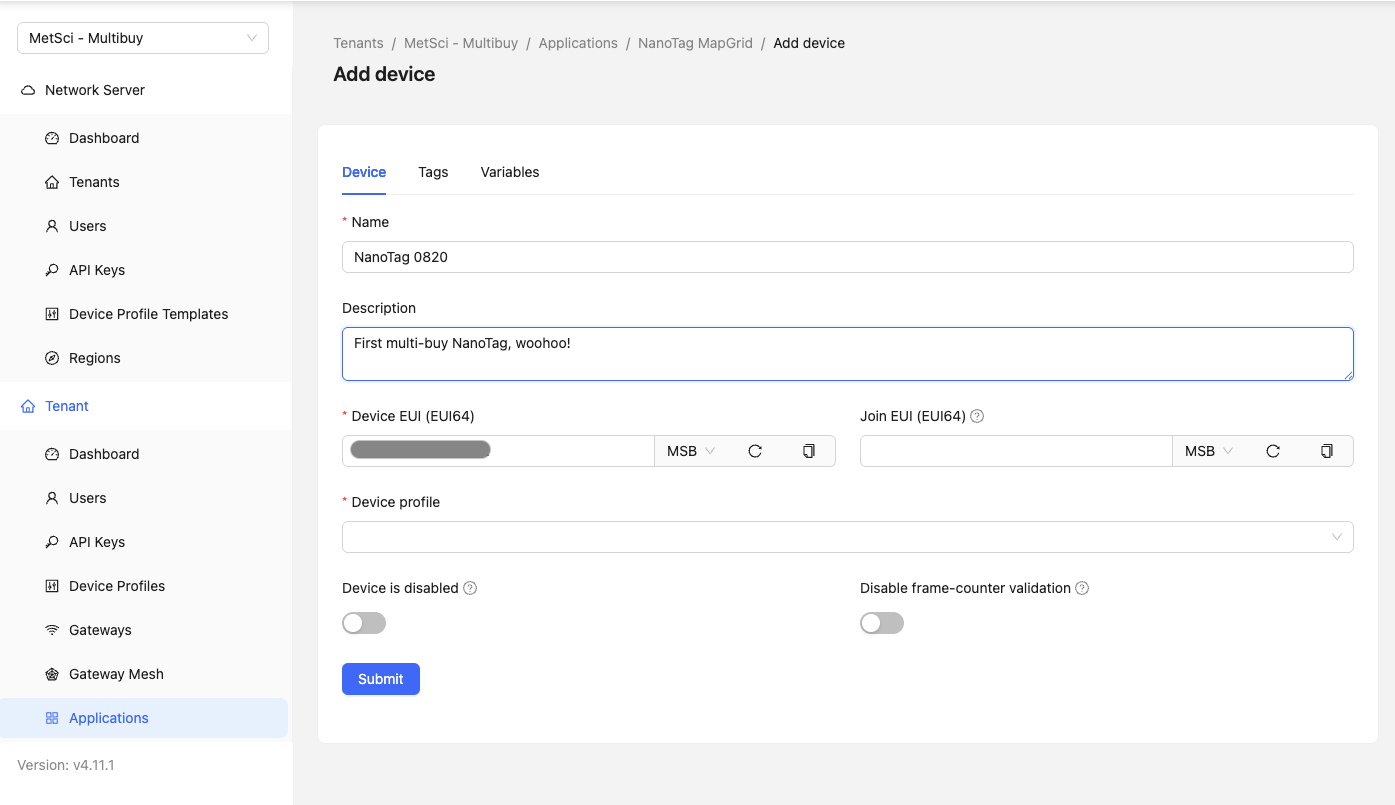1395x805 pixels.
Task: Click the Device EUI copy icon
Action: pos(809,451)
